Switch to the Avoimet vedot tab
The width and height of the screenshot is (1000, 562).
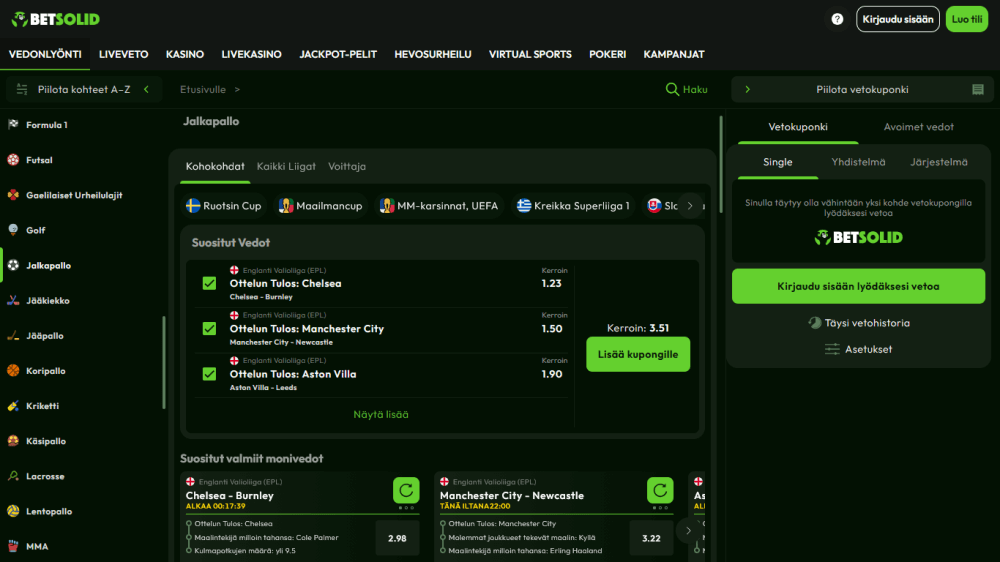pyautogui.click(x=918, y=127)
